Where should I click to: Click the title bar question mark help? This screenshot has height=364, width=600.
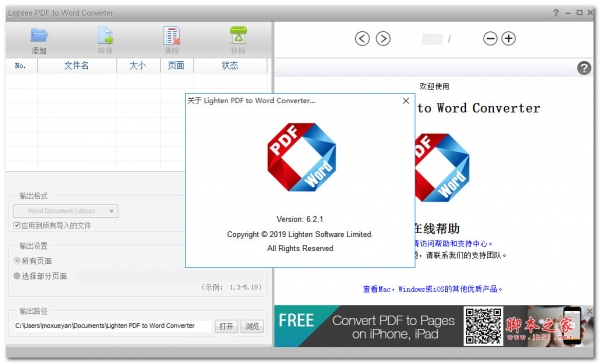click(556, 13)
